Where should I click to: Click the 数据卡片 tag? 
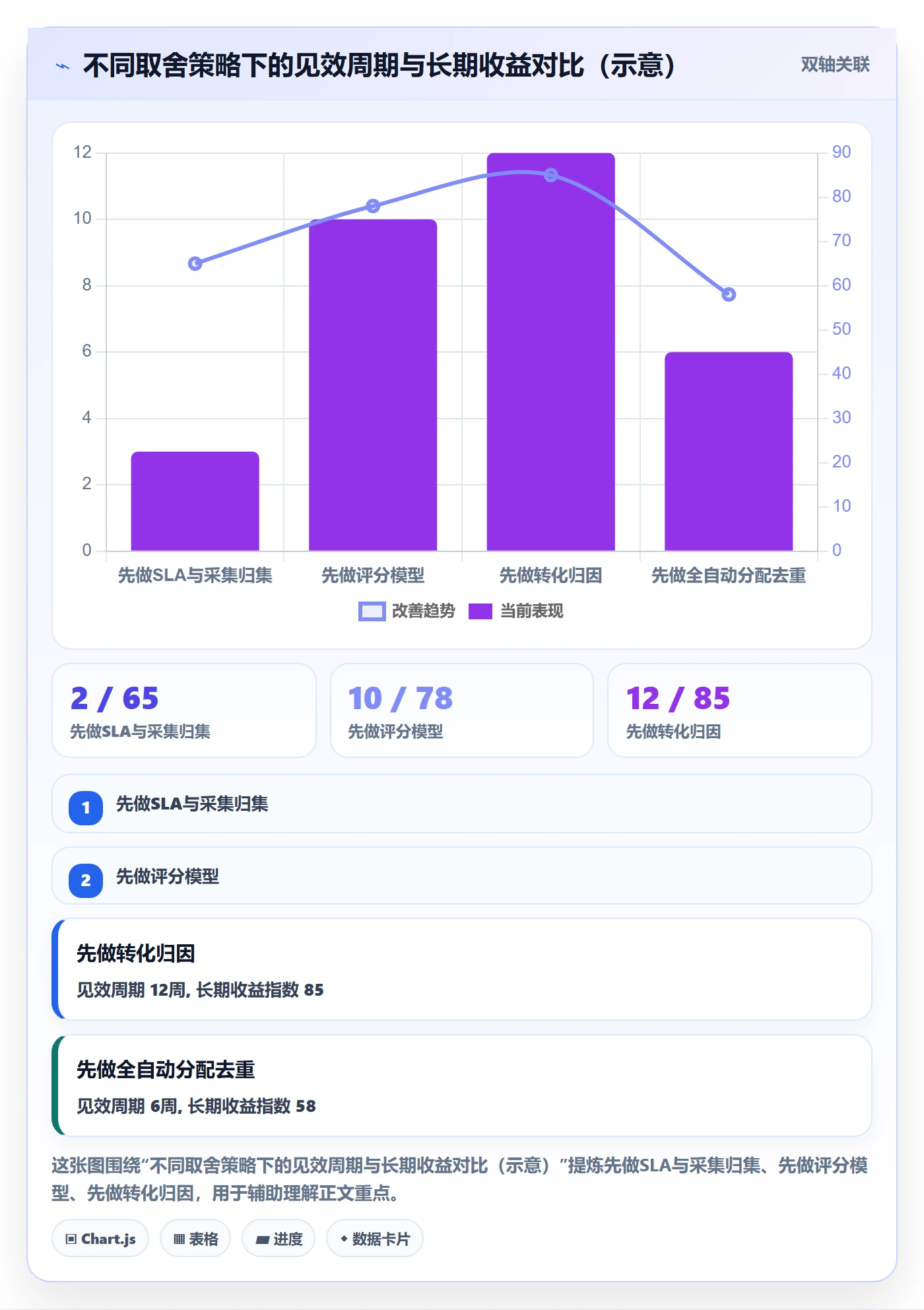(x=375, y=1239)
